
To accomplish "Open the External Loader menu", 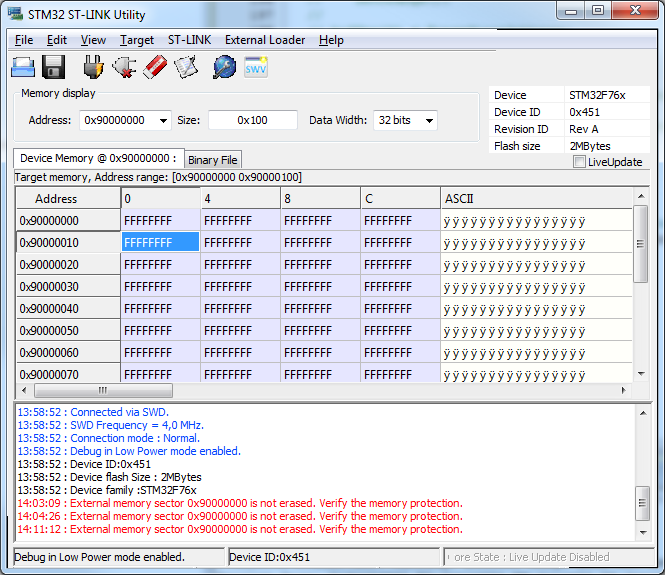I will coord(265,40).
